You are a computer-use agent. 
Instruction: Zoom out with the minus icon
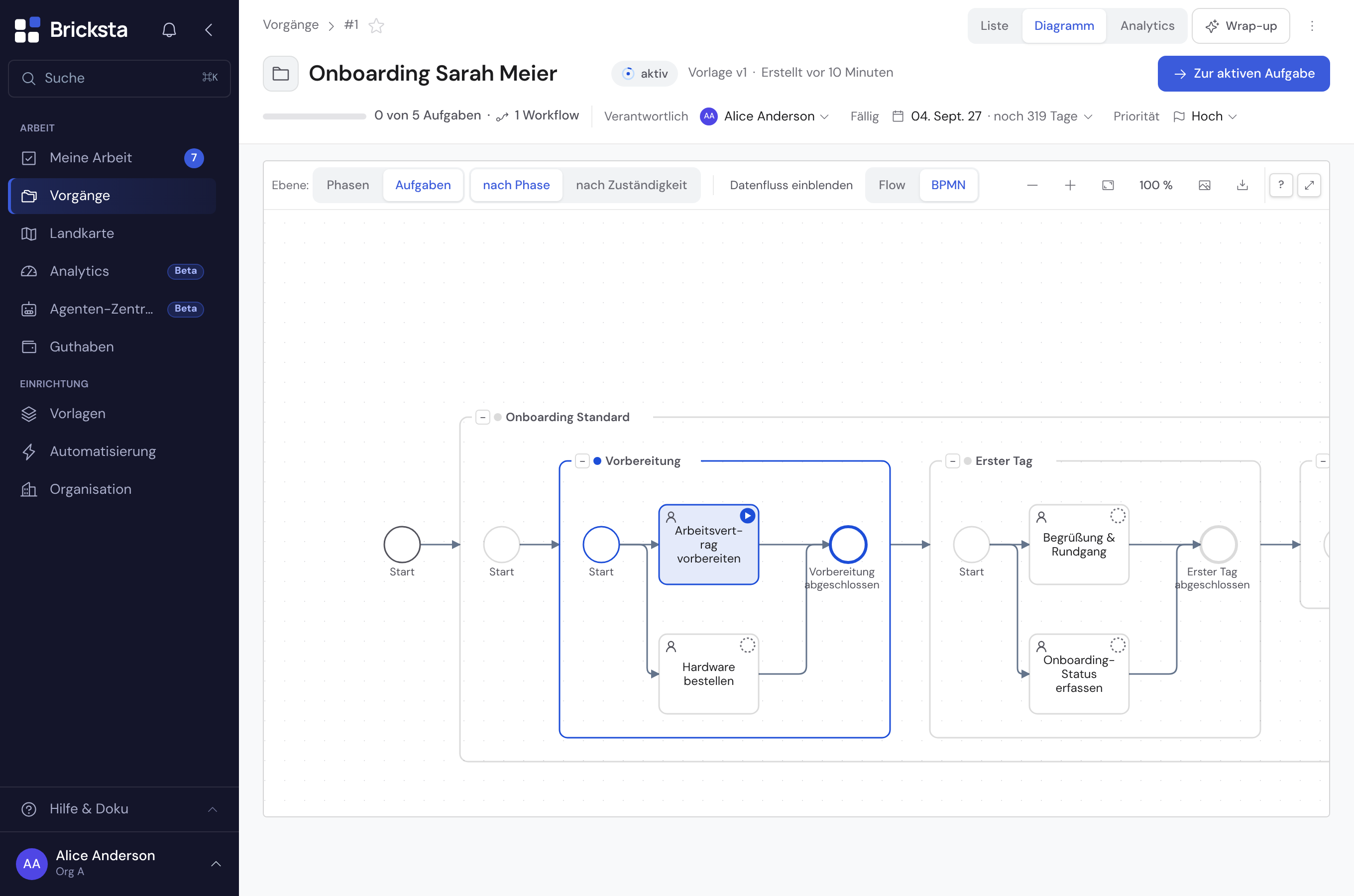[x=1032, y=185]
